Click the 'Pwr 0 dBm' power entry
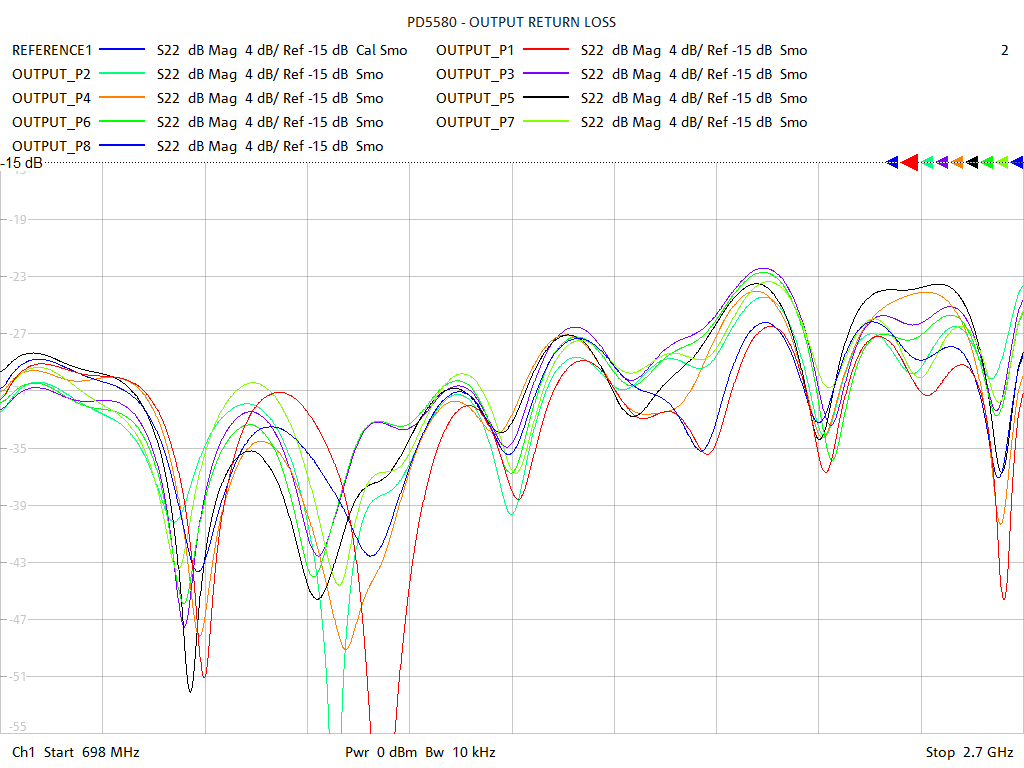The height and width of the screenshot is (768, 1024). tap(381, 752)
